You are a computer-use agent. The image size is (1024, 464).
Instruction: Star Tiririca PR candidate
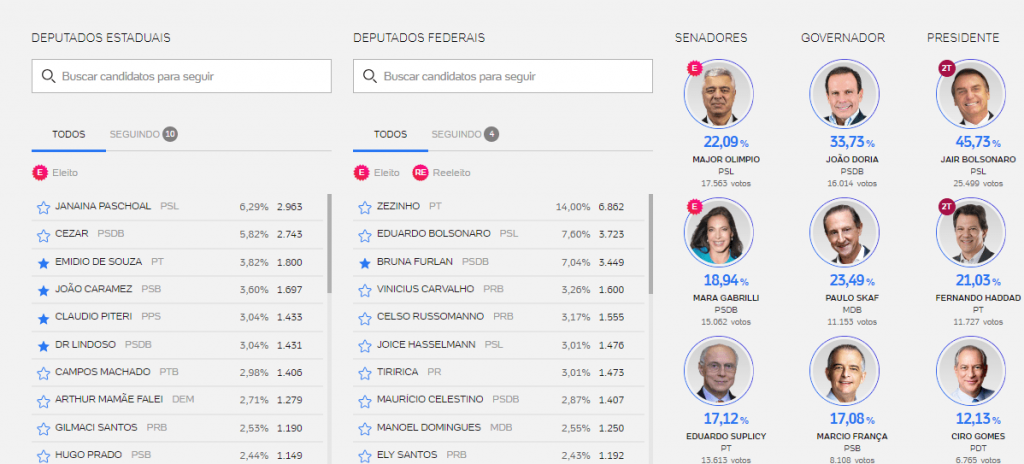[x=365, y=373]
